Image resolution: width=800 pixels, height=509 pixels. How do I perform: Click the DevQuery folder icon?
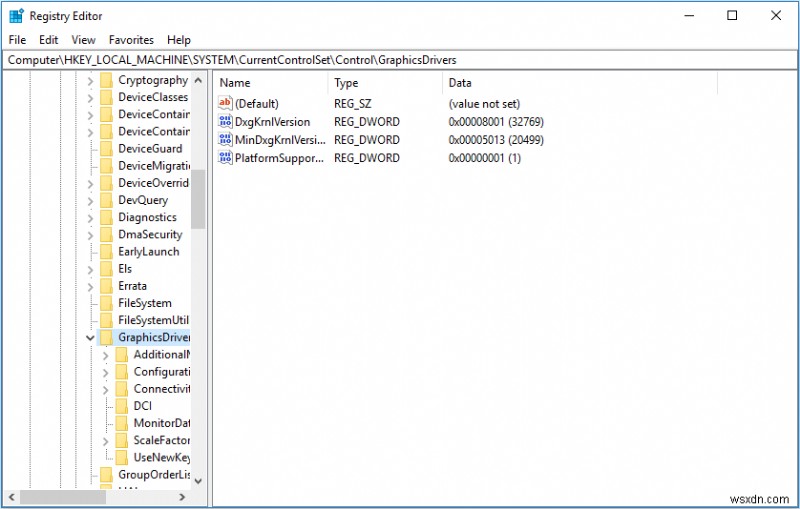[106, 200]
